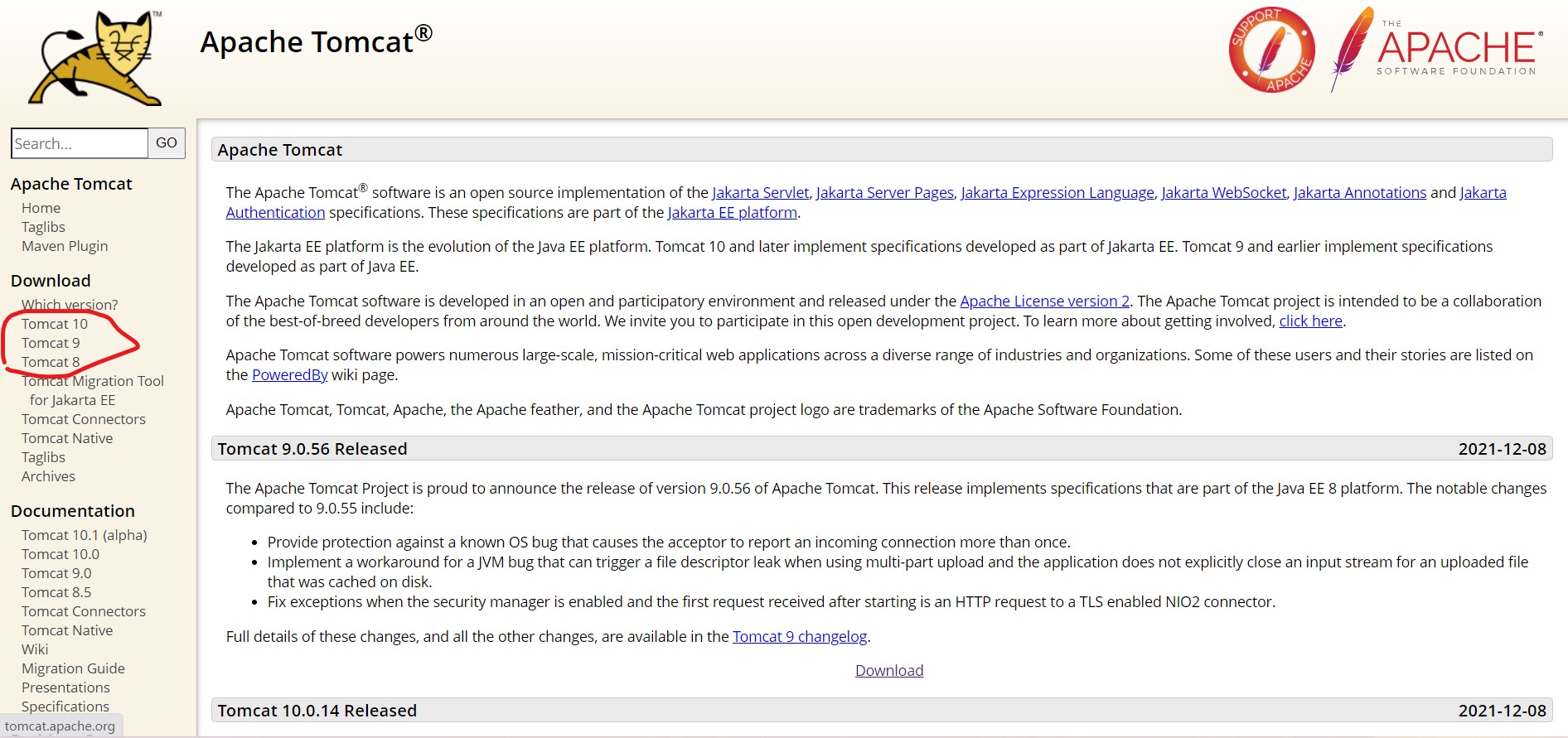Open Tomcat Native under Download
The width and height of the screenshot is (1568, 738).
click(67, 438)
